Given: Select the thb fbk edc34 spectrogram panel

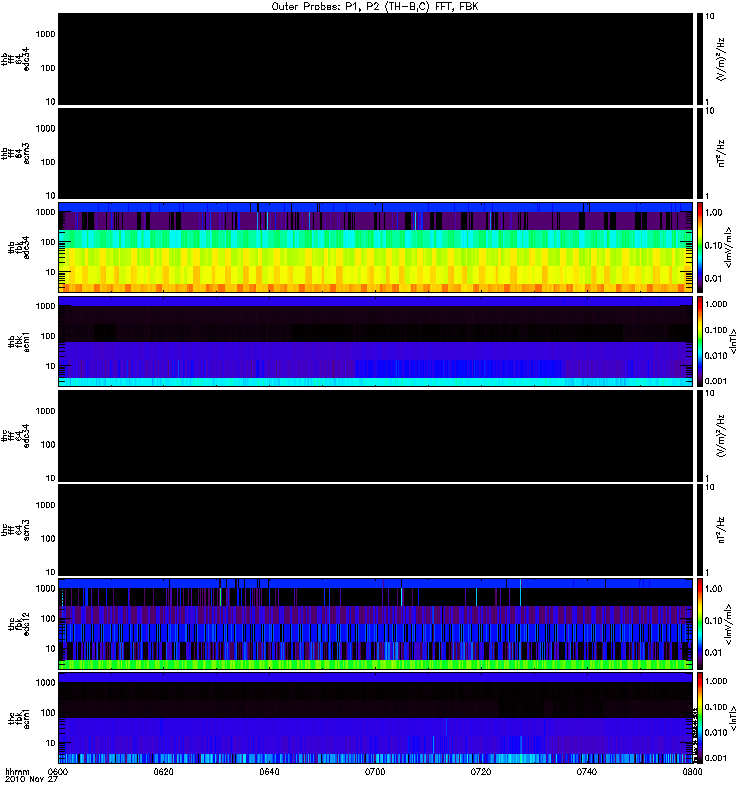Looking at the screenshot, I should click(x=375, y=247).
